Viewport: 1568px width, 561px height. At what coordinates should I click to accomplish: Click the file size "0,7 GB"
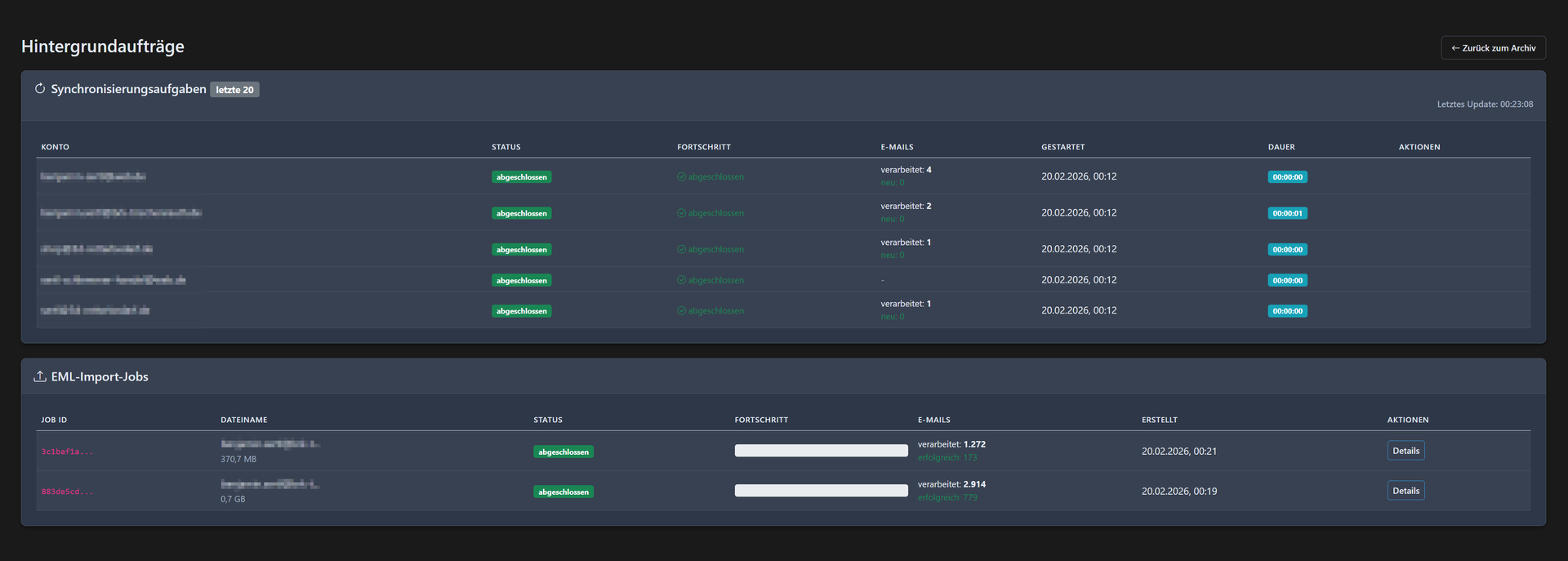233,499
